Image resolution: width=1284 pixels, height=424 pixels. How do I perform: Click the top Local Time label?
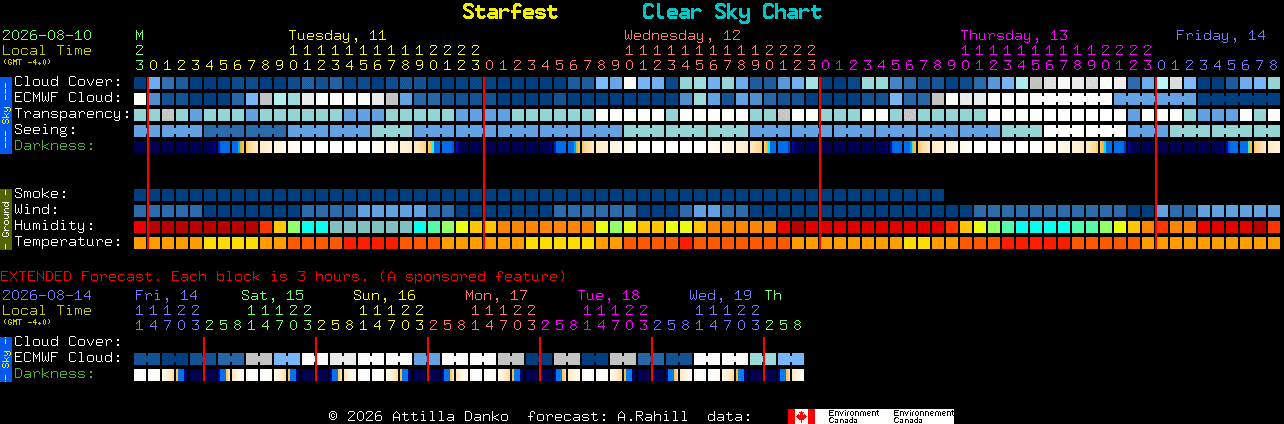pyautogui.click(x=47, y=50)
